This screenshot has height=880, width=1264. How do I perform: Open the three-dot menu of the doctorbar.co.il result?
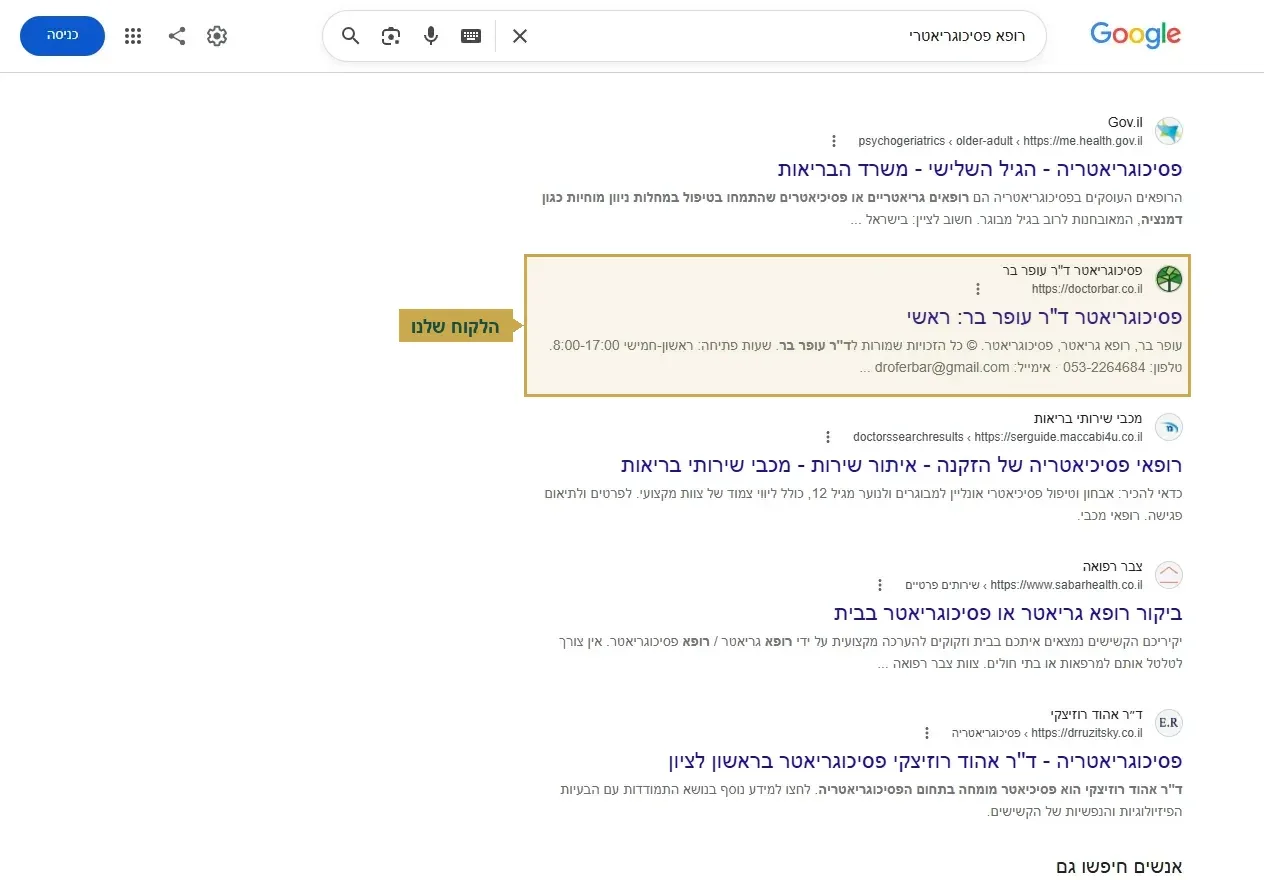(x=978, y=289)
